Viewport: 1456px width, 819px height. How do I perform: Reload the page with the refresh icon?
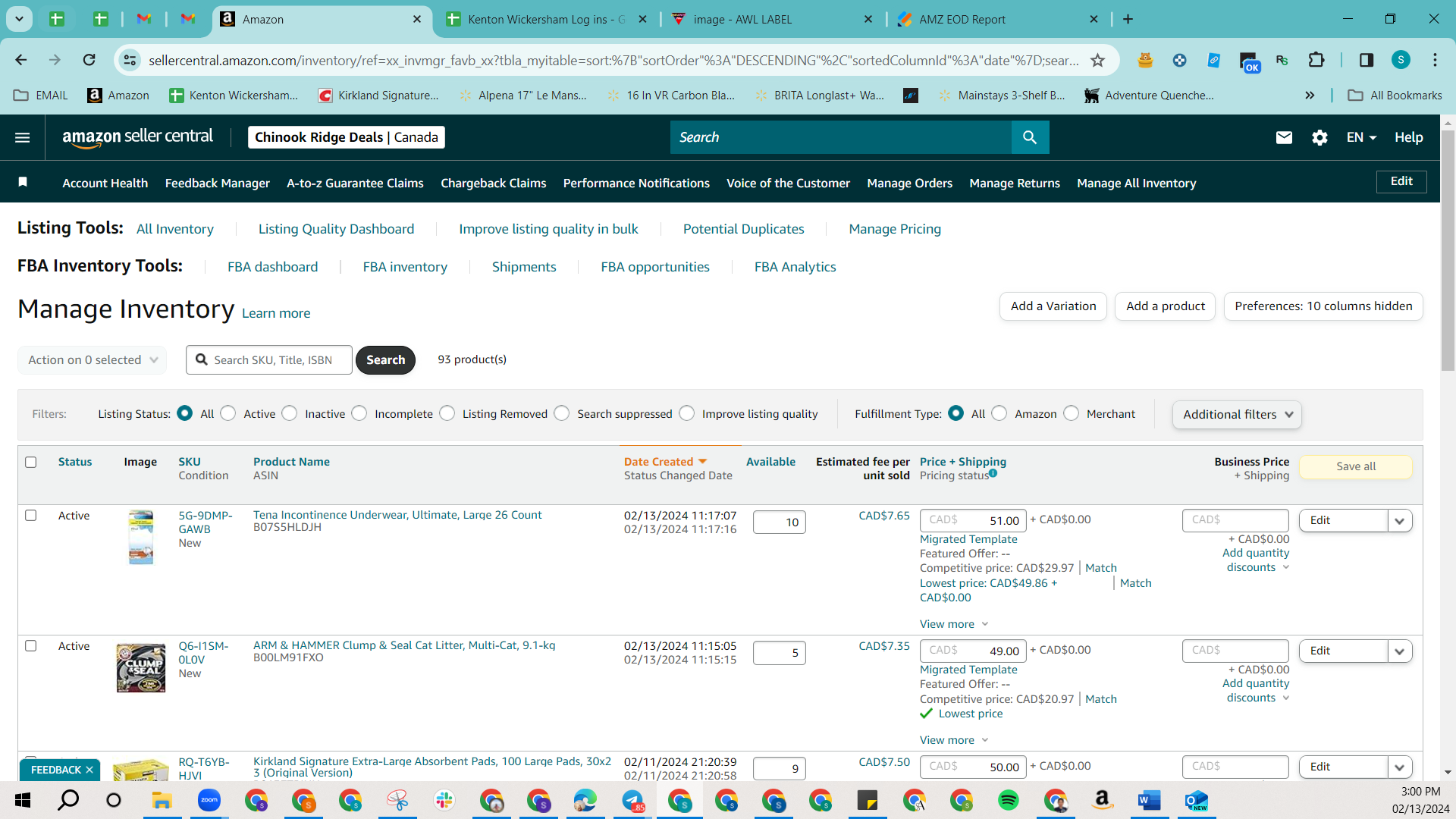(x=89, y=60)
